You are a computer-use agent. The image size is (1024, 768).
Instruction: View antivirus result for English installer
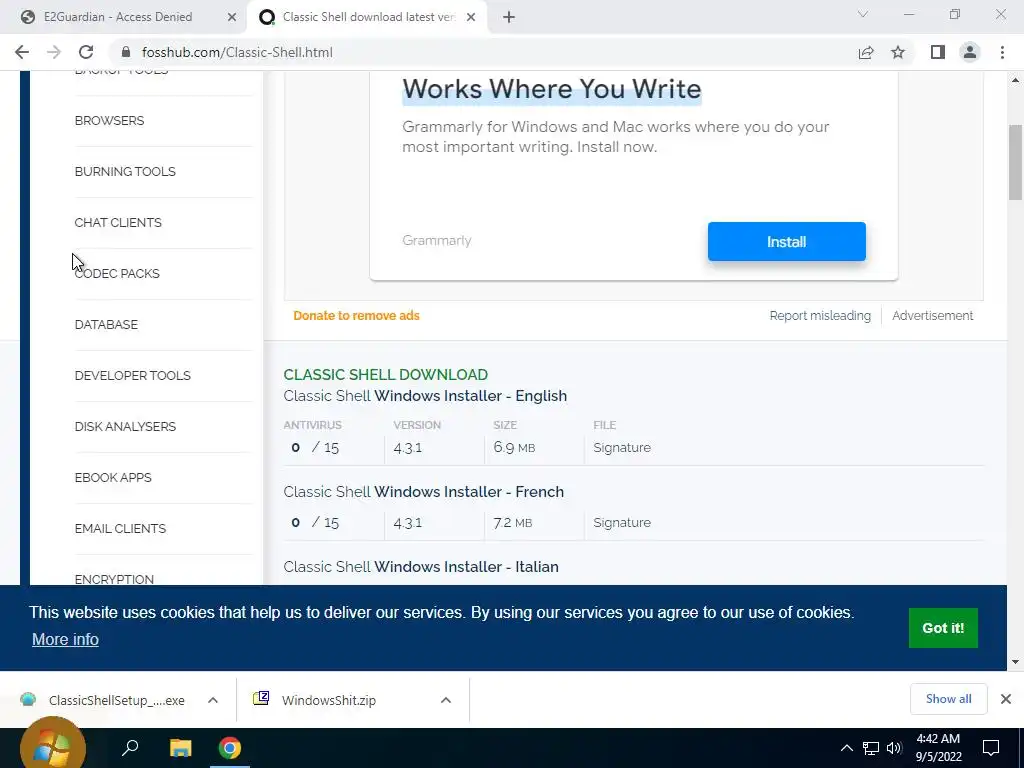[x=315, y=448]
